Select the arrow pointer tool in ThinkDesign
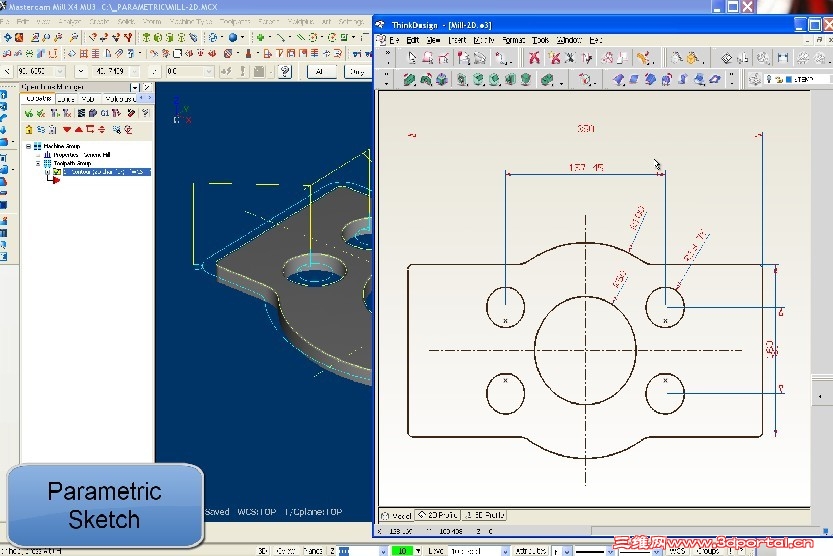 coord(412,58)
